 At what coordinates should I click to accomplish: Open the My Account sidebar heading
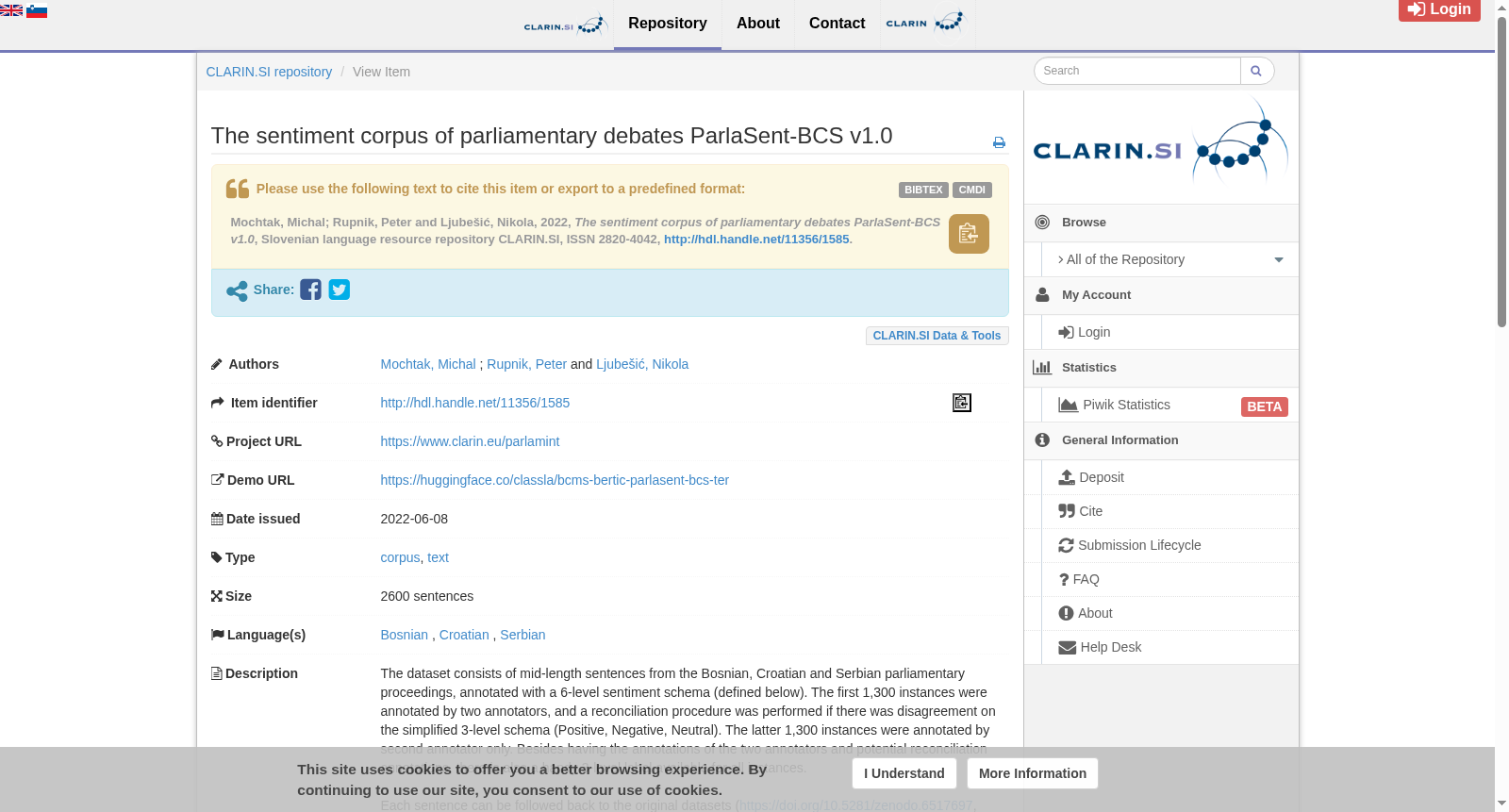[1161, 295]
